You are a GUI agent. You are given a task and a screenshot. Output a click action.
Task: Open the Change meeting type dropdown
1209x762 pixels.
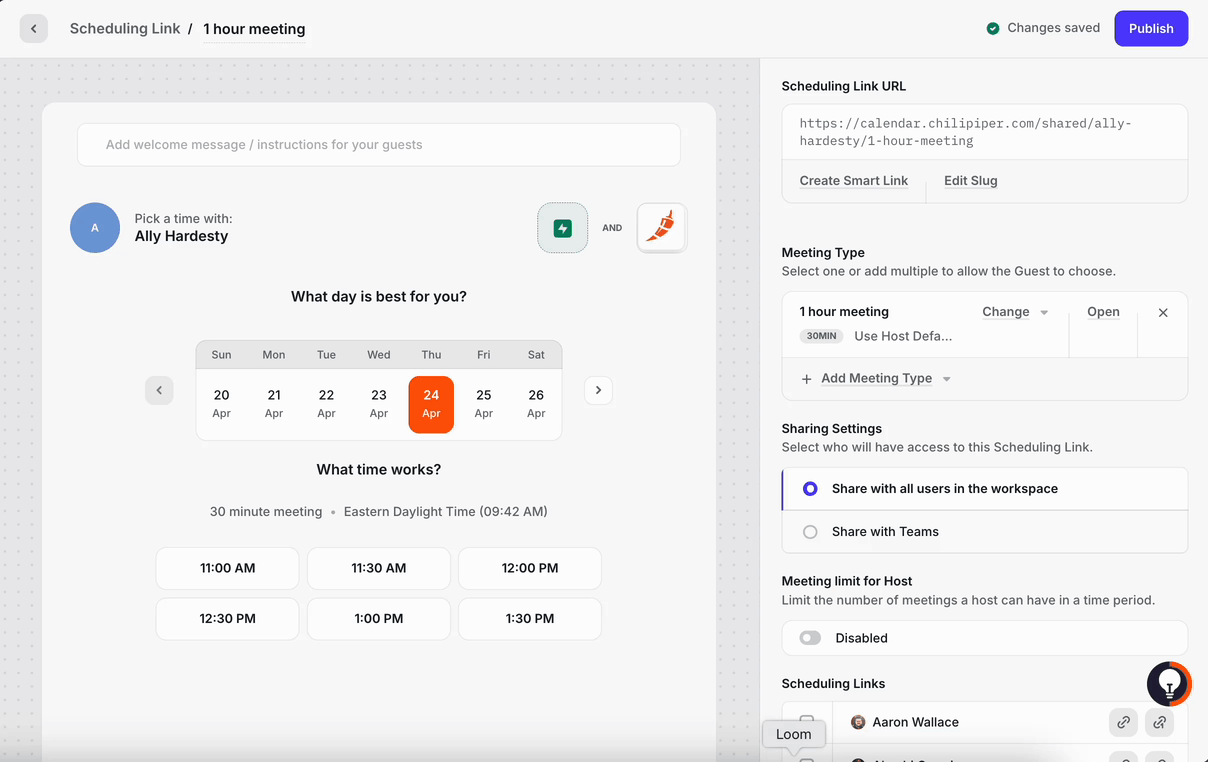point(1015,312)
